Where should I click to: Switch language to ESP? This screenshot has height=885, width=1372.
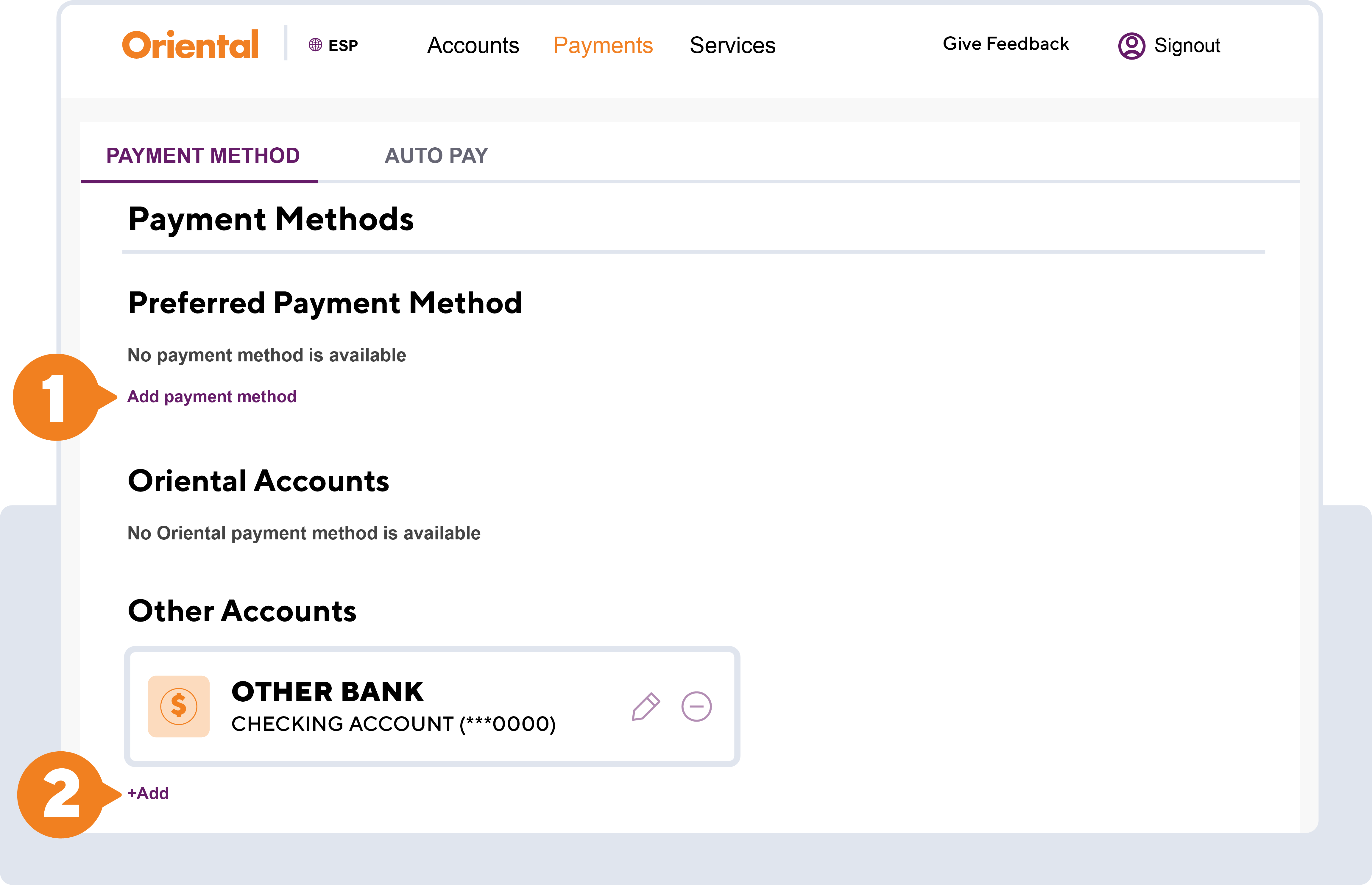point(343,46)
